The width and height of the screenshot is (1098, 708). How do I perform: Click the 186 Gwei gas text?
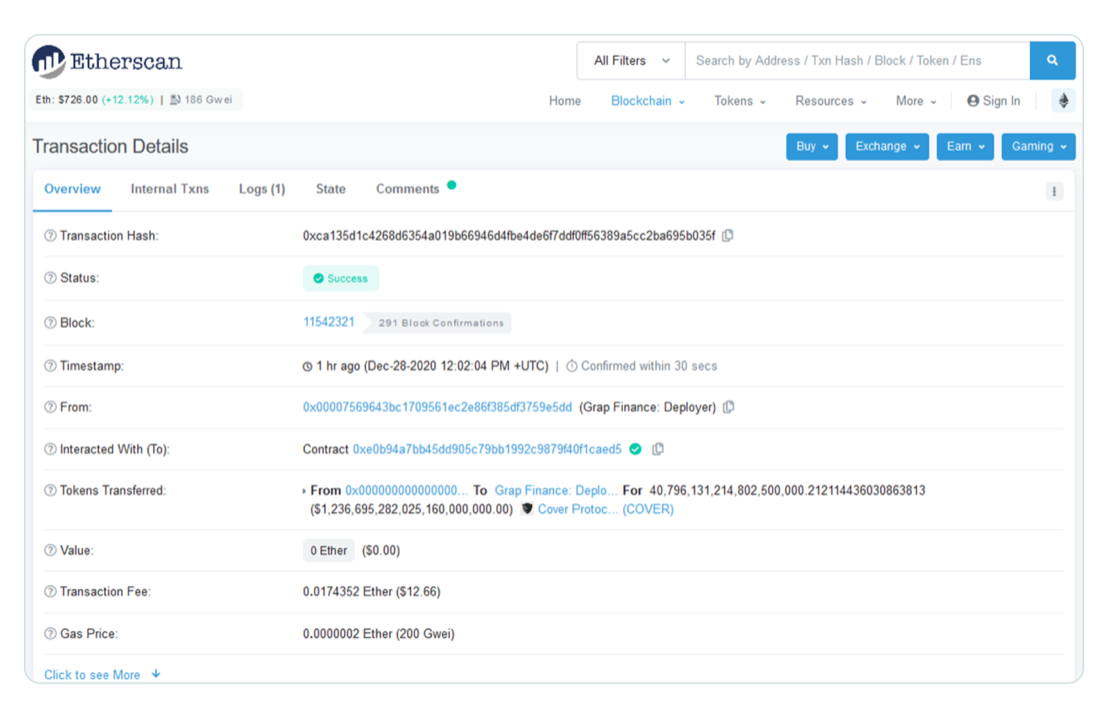tap(208, 99)
